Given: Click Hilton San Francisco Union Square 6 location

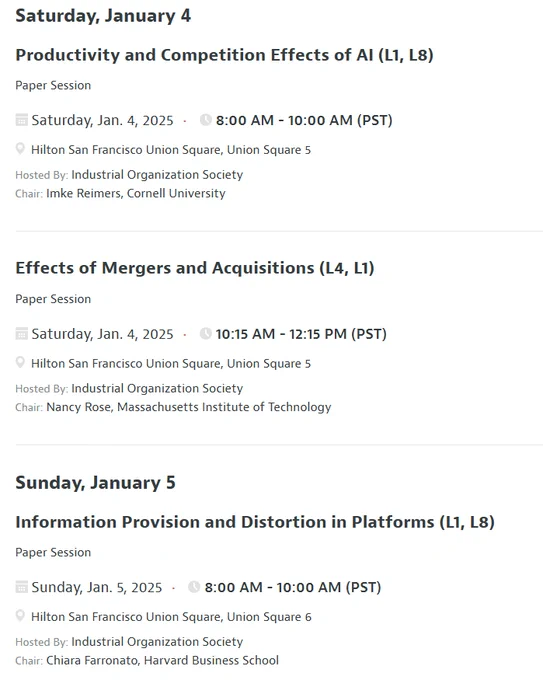Looking at the screenshot, I should tap(171, 617).
